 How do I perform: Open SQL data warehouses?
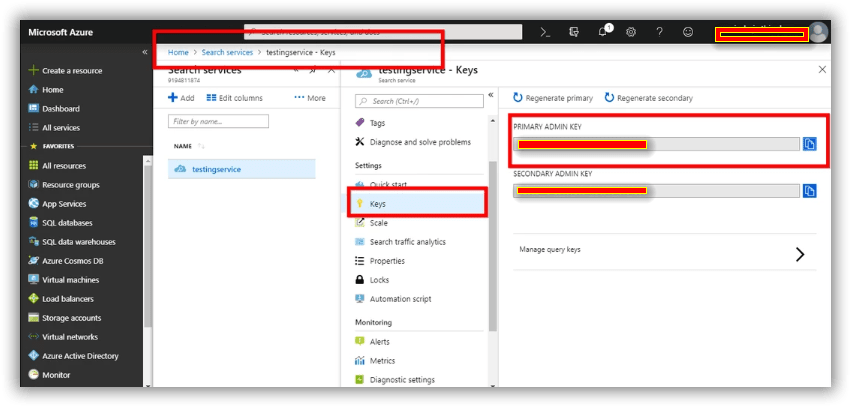click(72, 241)
